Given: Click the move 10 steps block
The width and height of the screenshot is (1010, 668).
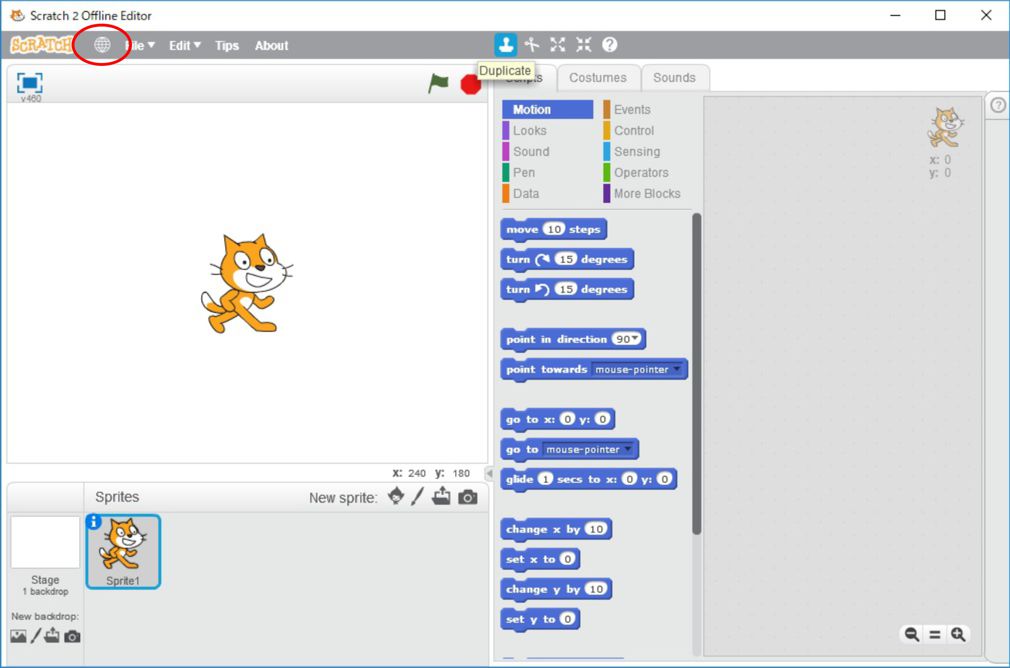Looking at the screenshot, I should pos(553,229).
